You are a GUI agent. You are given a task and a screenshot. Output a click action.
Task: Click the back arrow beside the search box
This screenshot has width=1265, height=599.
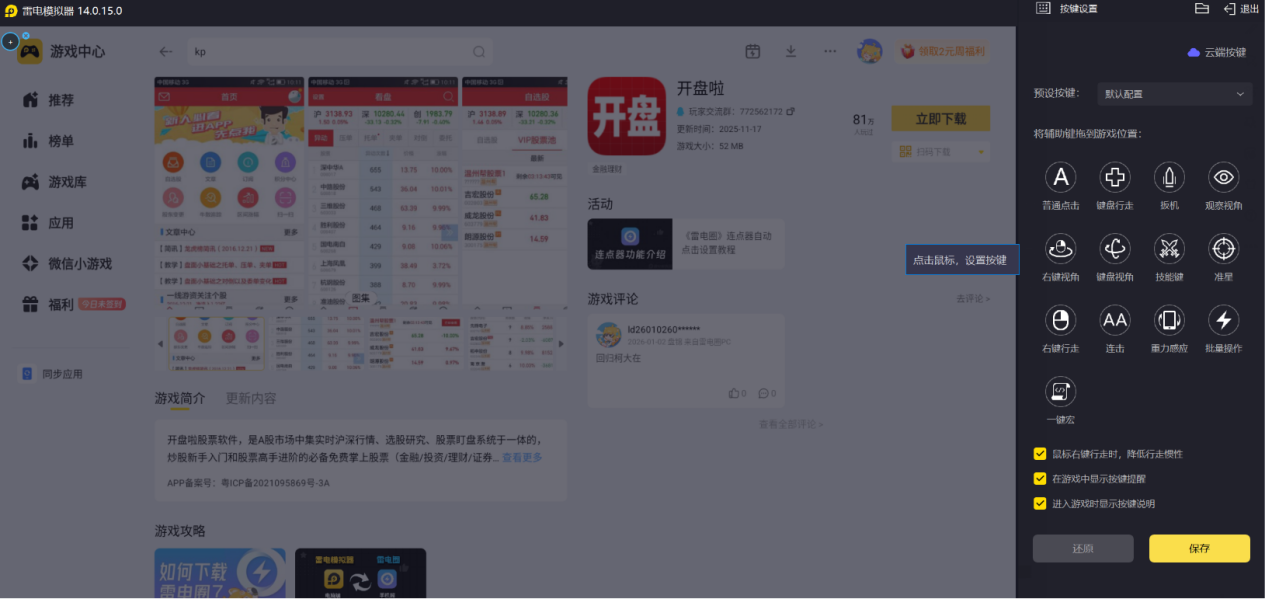(166, 52)
